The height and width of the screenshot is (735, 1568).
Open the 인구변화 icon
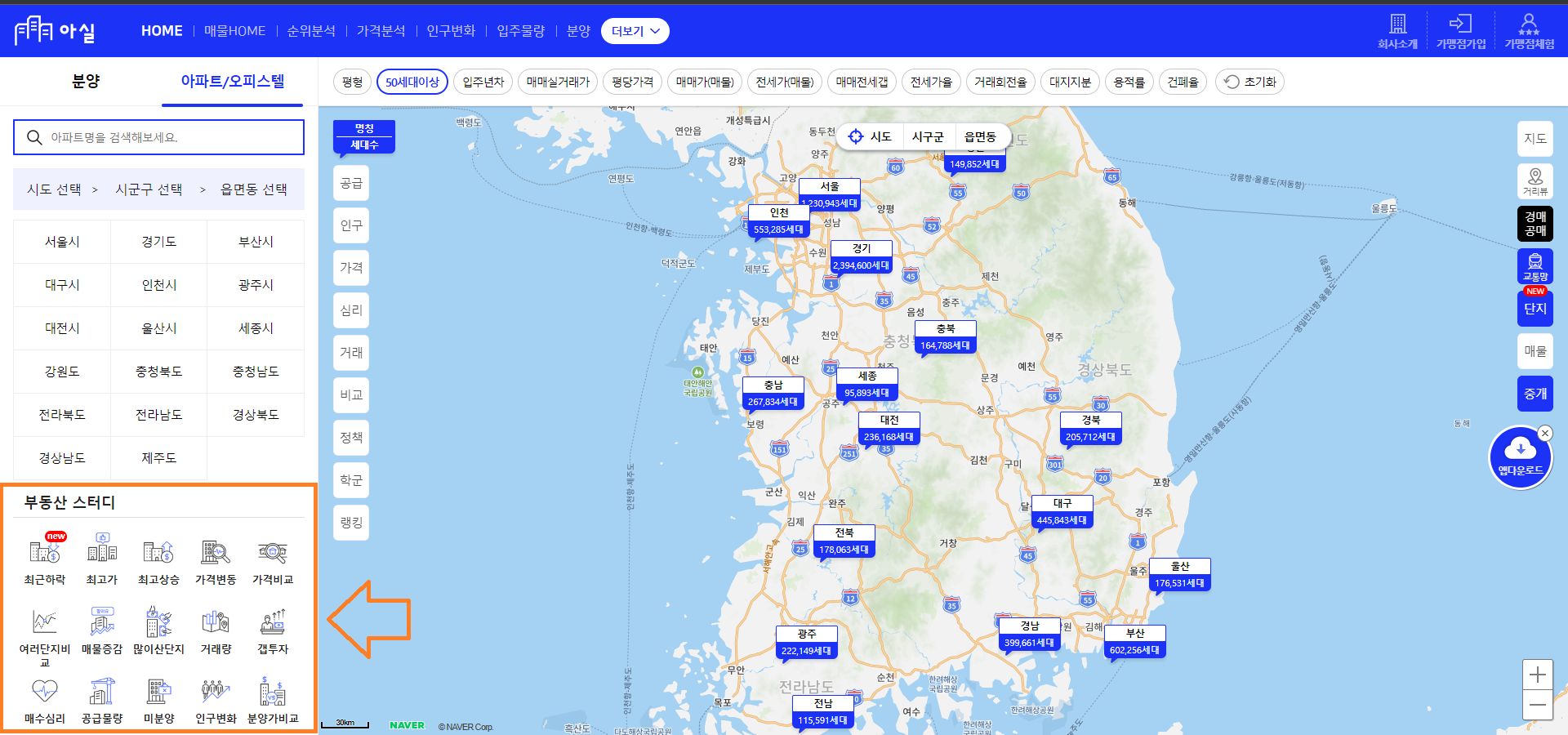point(216,692)
